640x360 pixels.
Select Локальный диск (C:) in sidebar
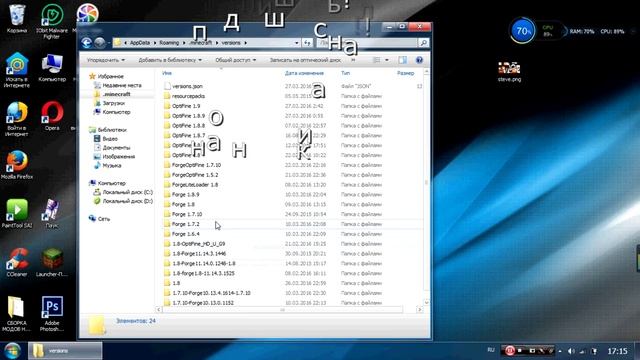[123, 192]
